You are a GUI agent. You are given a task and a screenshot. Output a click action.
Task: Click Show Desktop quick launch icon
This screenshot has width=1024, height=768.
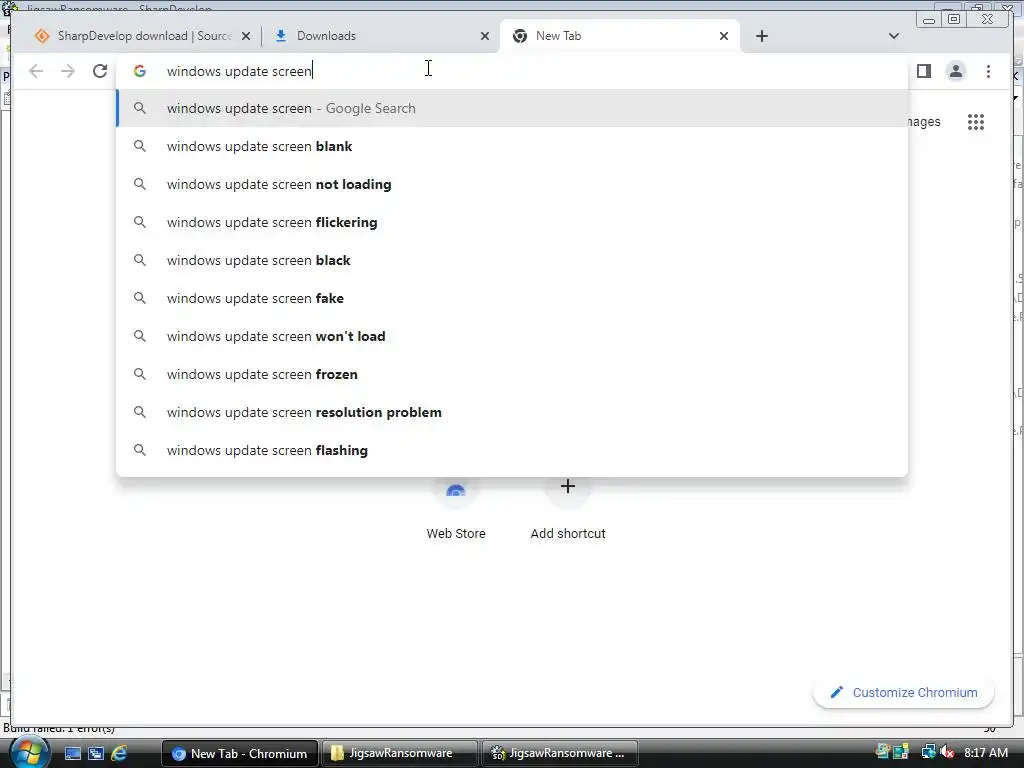[72, 753]
